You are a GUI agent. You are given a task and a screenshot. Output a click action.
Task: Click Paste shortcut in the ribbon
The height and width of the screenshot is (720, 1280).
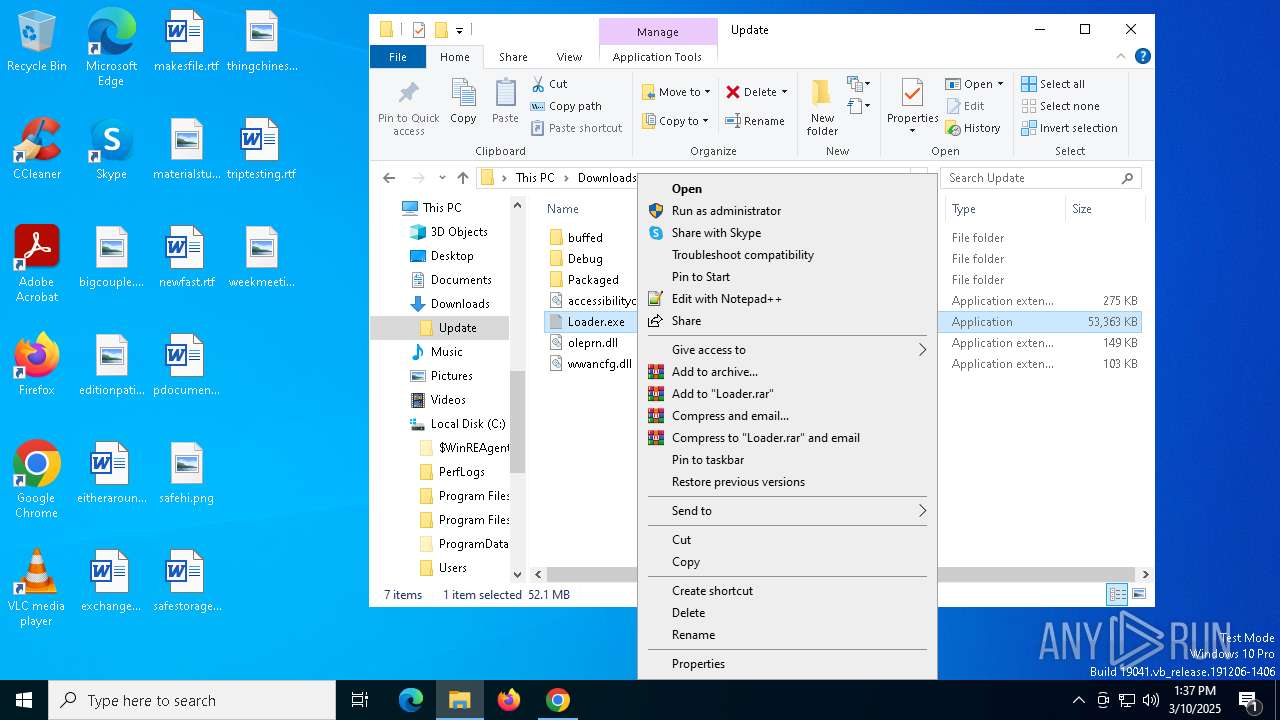(576, 128)
